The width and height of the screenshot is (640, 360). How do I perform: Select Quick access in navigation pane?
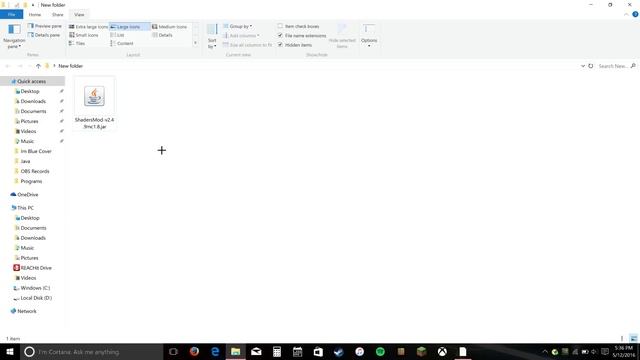coord(32,81)
